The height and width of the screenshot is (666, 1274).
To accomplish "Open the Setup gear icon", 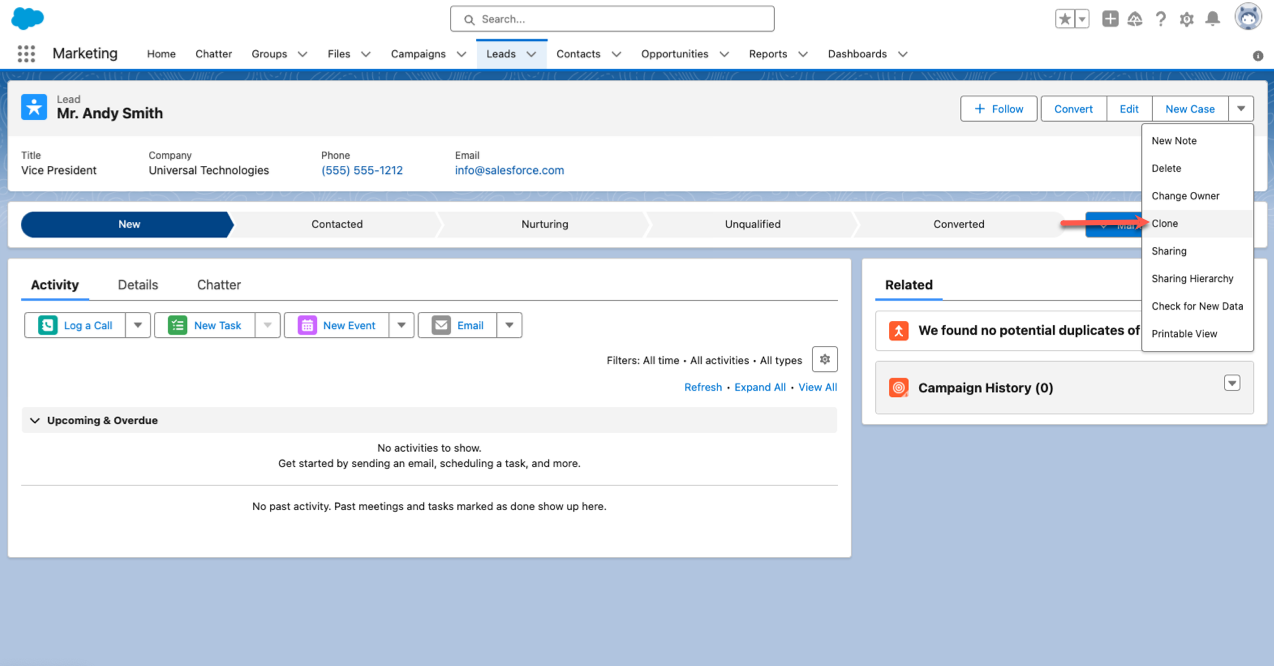I will 1187,19.
